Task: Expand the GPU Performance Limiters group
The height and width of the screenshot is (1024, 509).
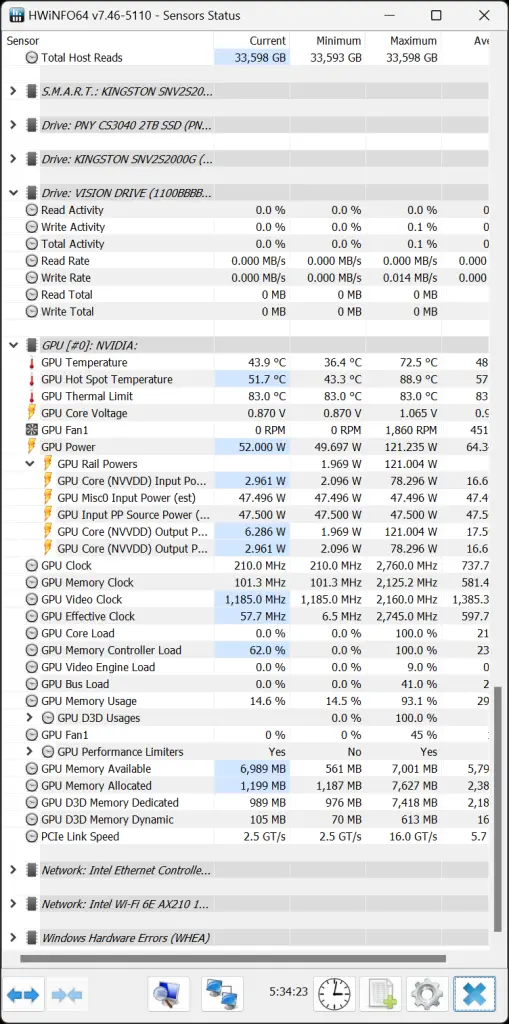Action: click(x=29, y=752)
